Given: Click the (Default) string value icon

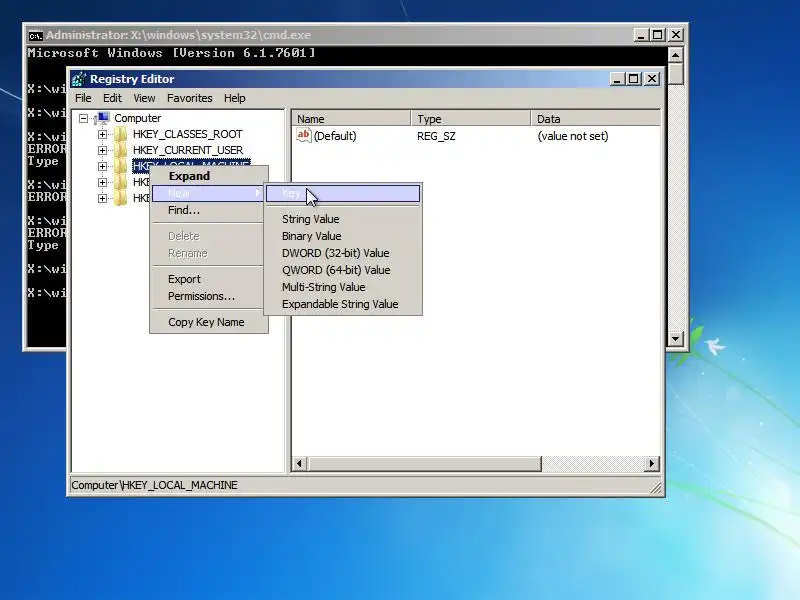Looking at the screenshot, I should (x=304, y=135).
